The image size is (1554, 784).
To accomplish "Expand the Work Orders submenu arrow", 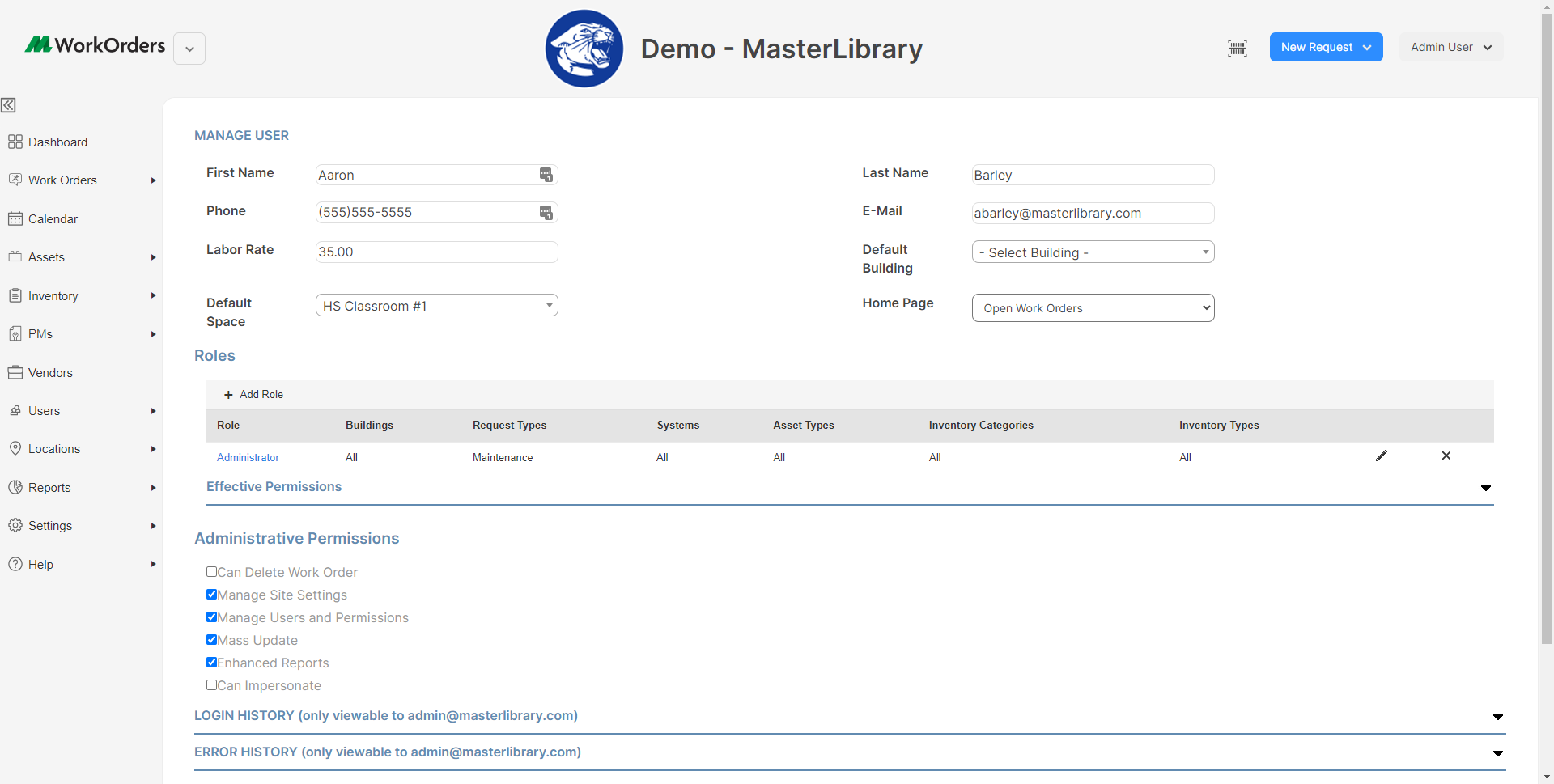I will (x=153, y=180).
